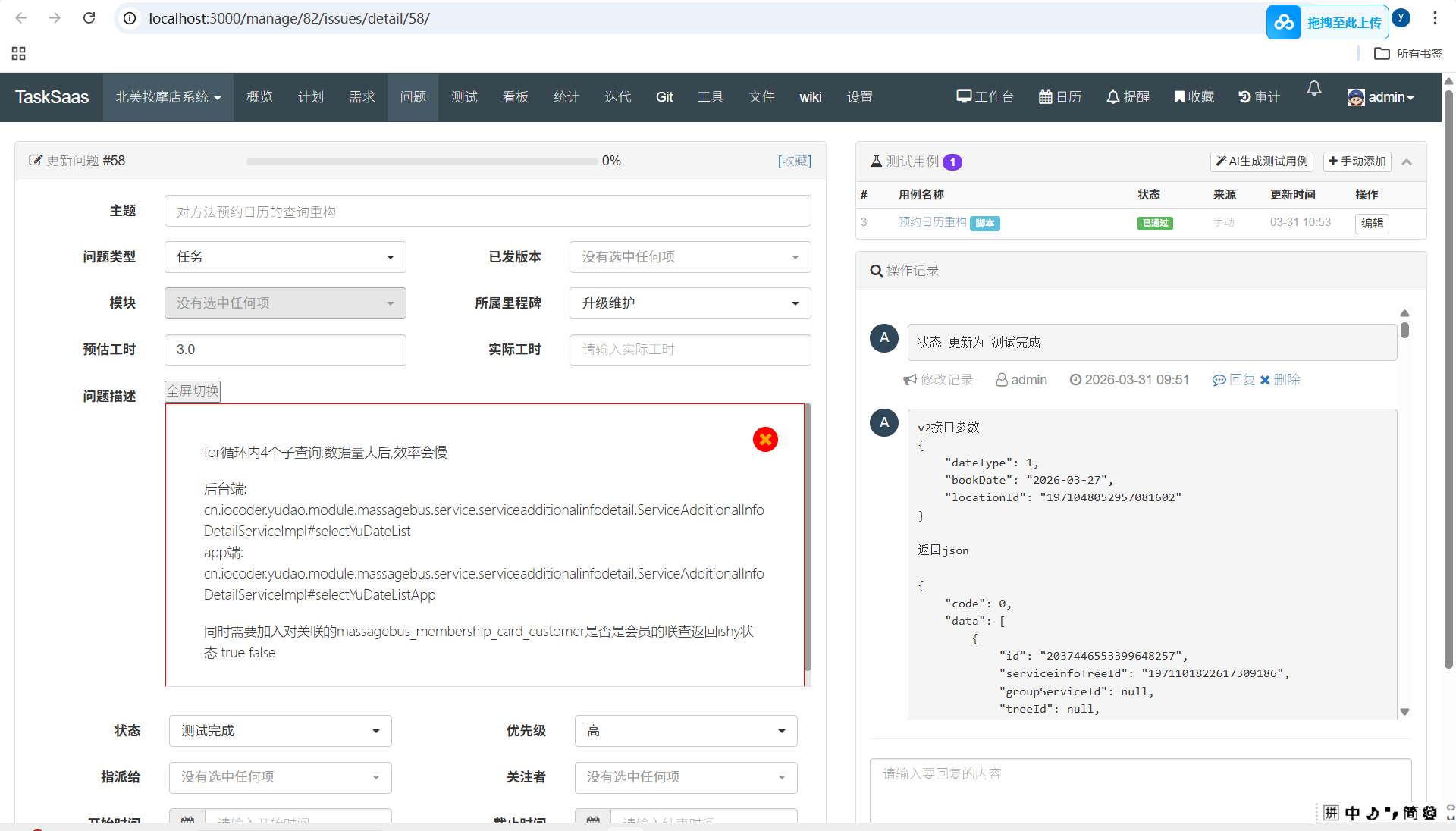Expand the 状态 dropdown showing 测试完成
The image size is (1456, 831).
click(280, 731)
